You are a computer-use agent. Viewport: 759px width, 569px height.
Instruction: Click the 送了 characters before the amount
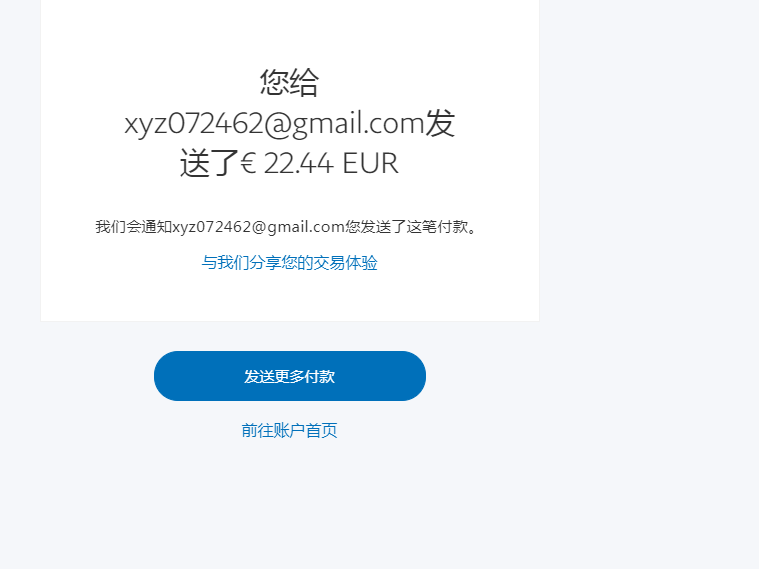tap(210, 163)
